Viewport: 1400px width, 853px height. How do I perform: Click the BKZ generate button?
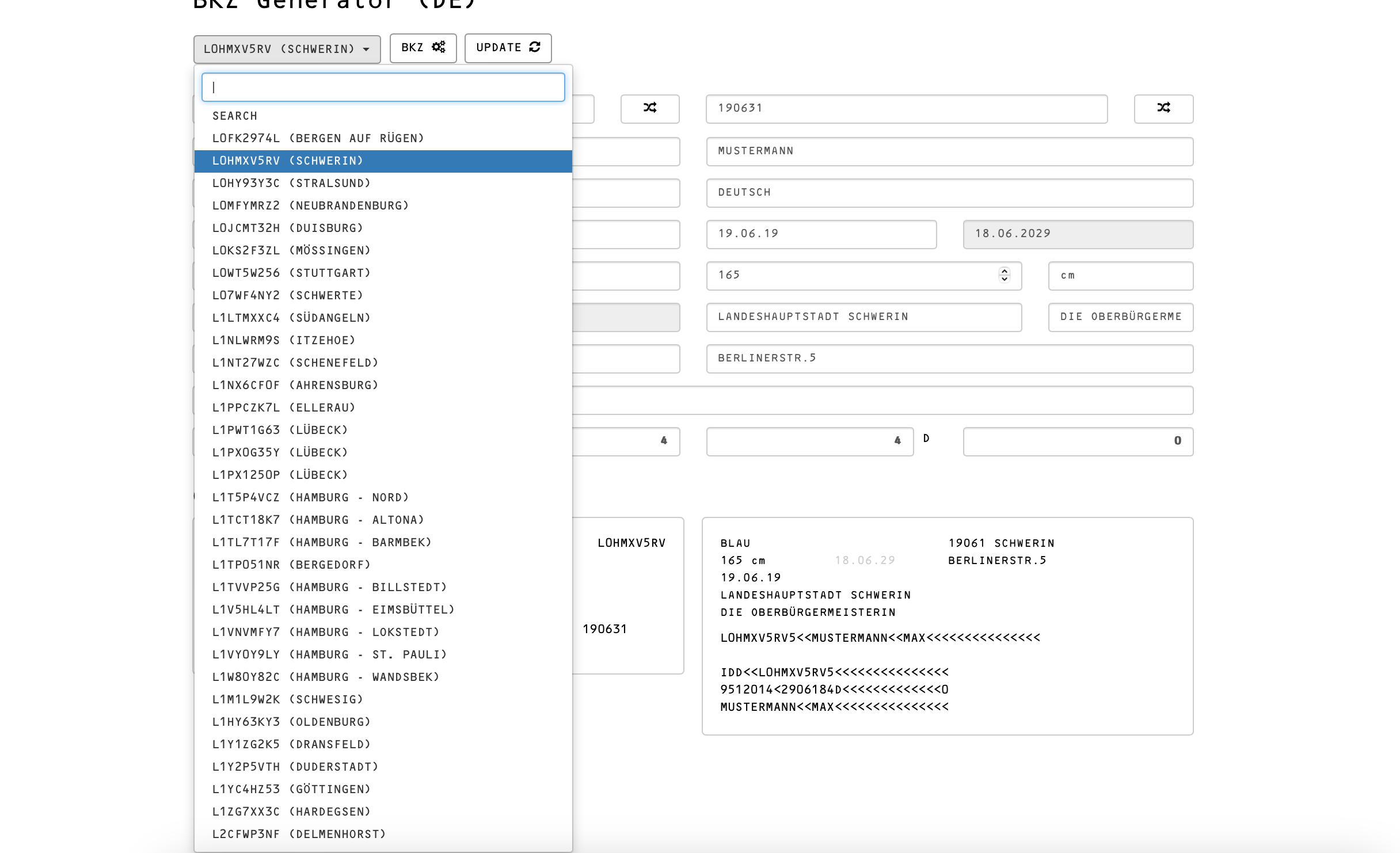click(423, 48)
